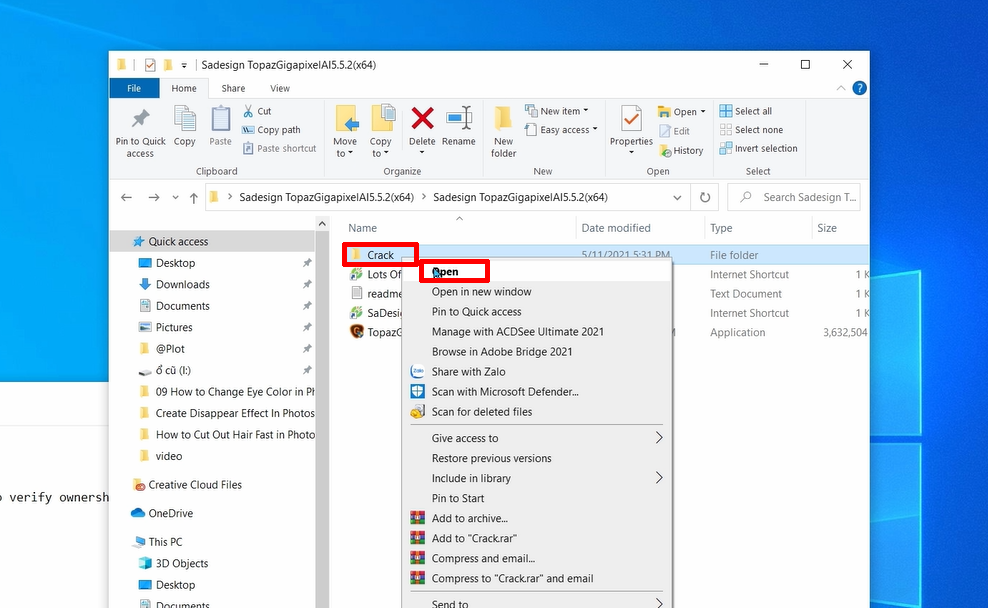Open Copy to dropdown
The width and height of the screenshot is (988, 608).
click(x=381, y=147)
